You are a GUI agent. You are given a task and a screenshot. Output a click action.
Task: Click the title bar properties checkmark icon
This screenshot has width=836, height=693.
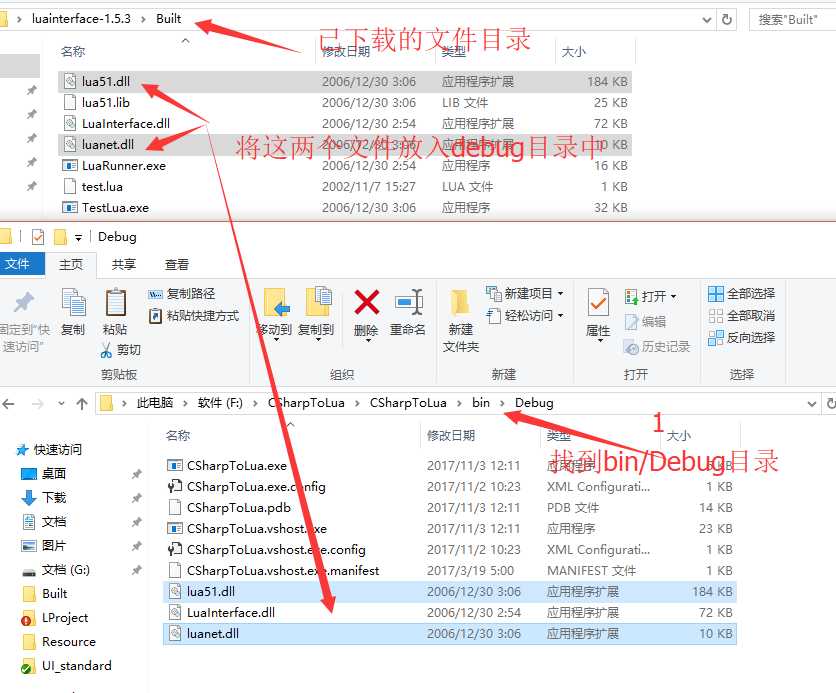pos(38,237)
